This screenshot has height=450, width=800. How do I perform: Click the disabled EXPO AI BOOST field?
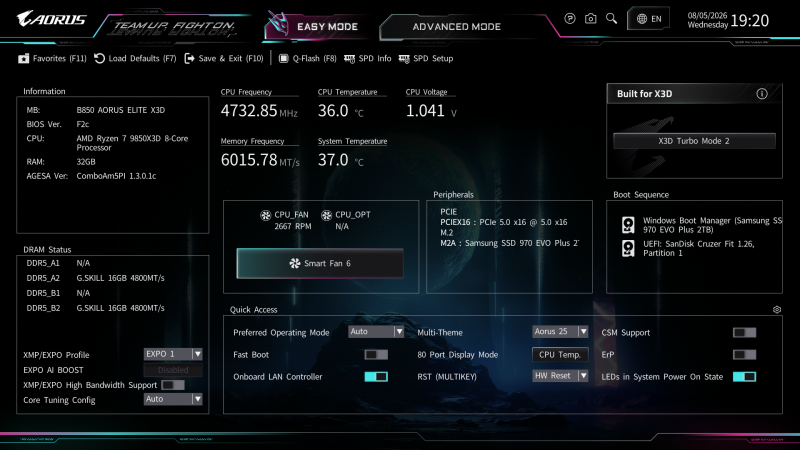(x=173, y=370)
